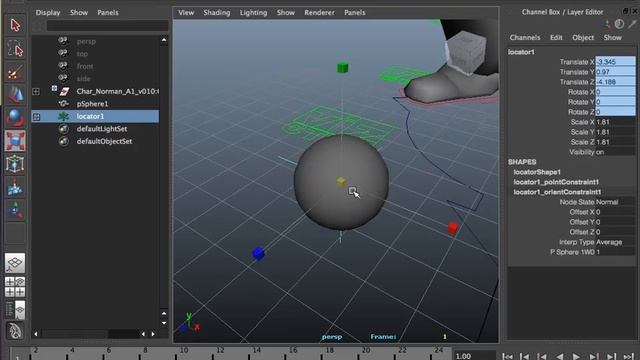Image resolution: width=640 pixels, height=360 pixels.
Task: Click the blue Z-axis scale handle
Action: pos(258,253)
